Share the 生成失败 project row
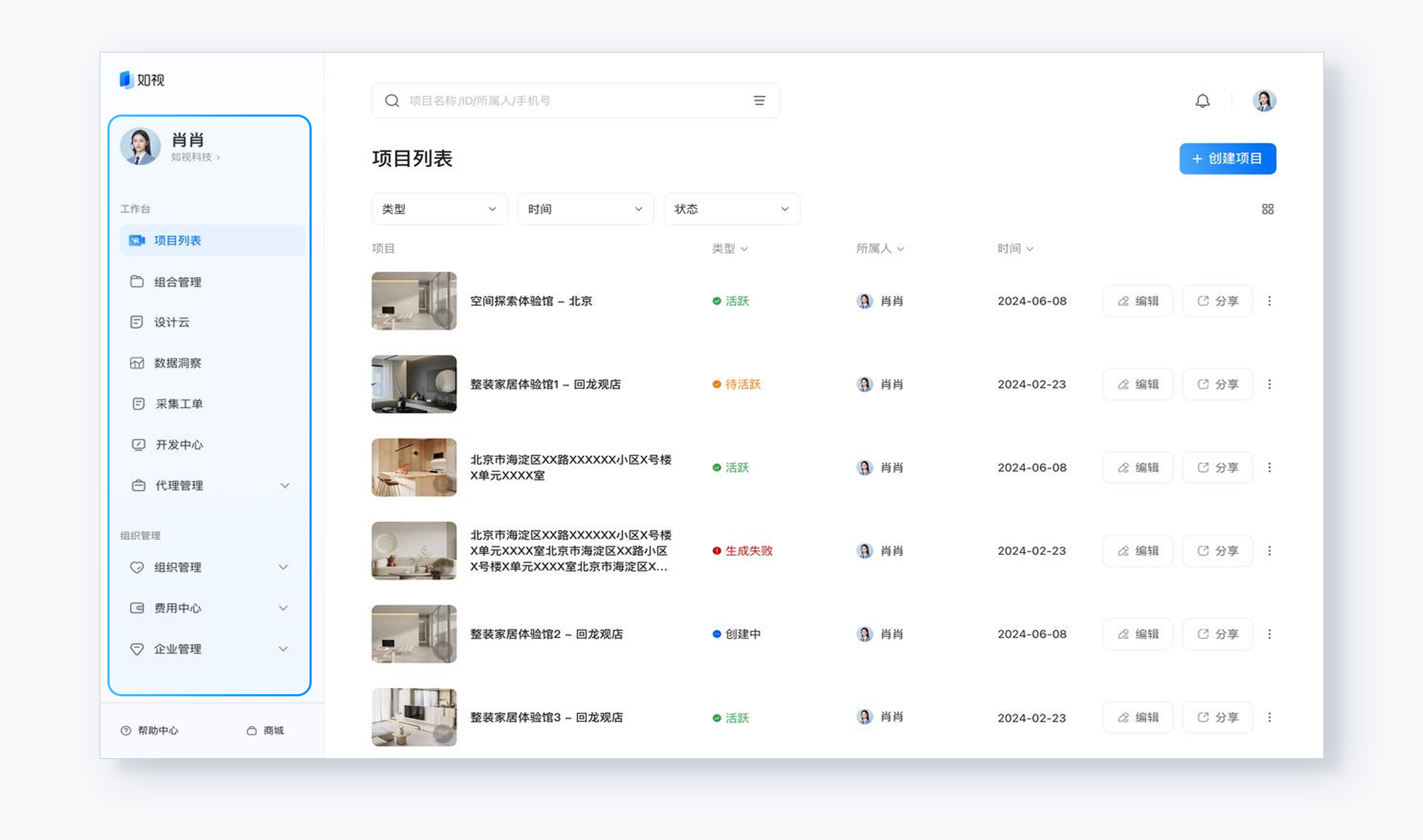This screenshot has height=840, width=1423. (x=1217, y=551)
